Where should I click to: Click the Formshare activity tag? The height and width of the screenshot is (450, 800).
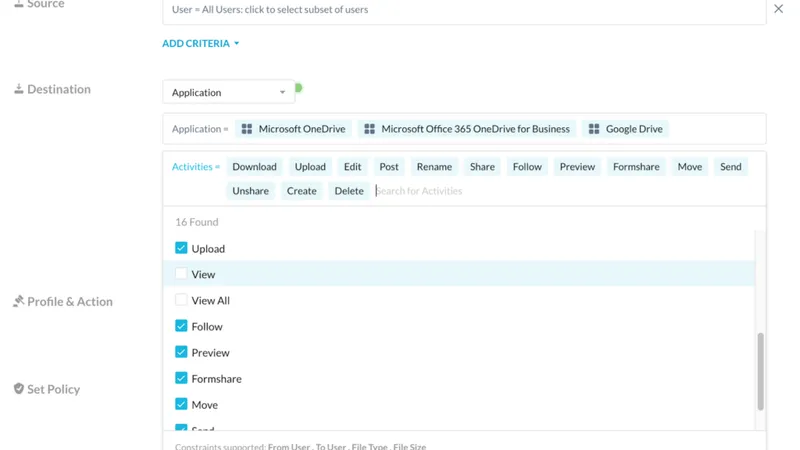point(636,167)
